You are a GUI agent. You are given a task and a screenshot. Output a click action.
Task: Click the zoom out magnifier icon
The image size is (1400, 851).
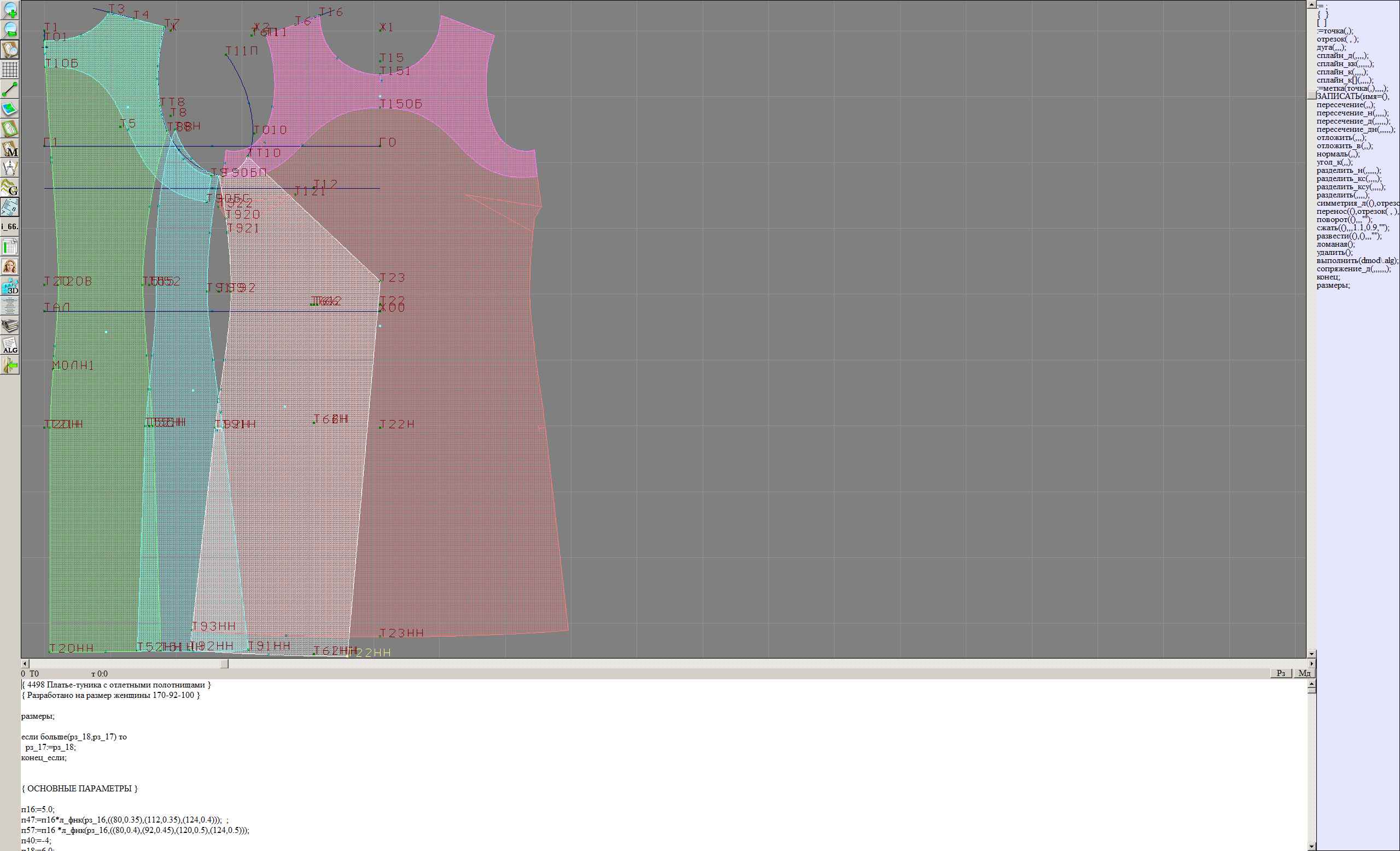(10, 30)
